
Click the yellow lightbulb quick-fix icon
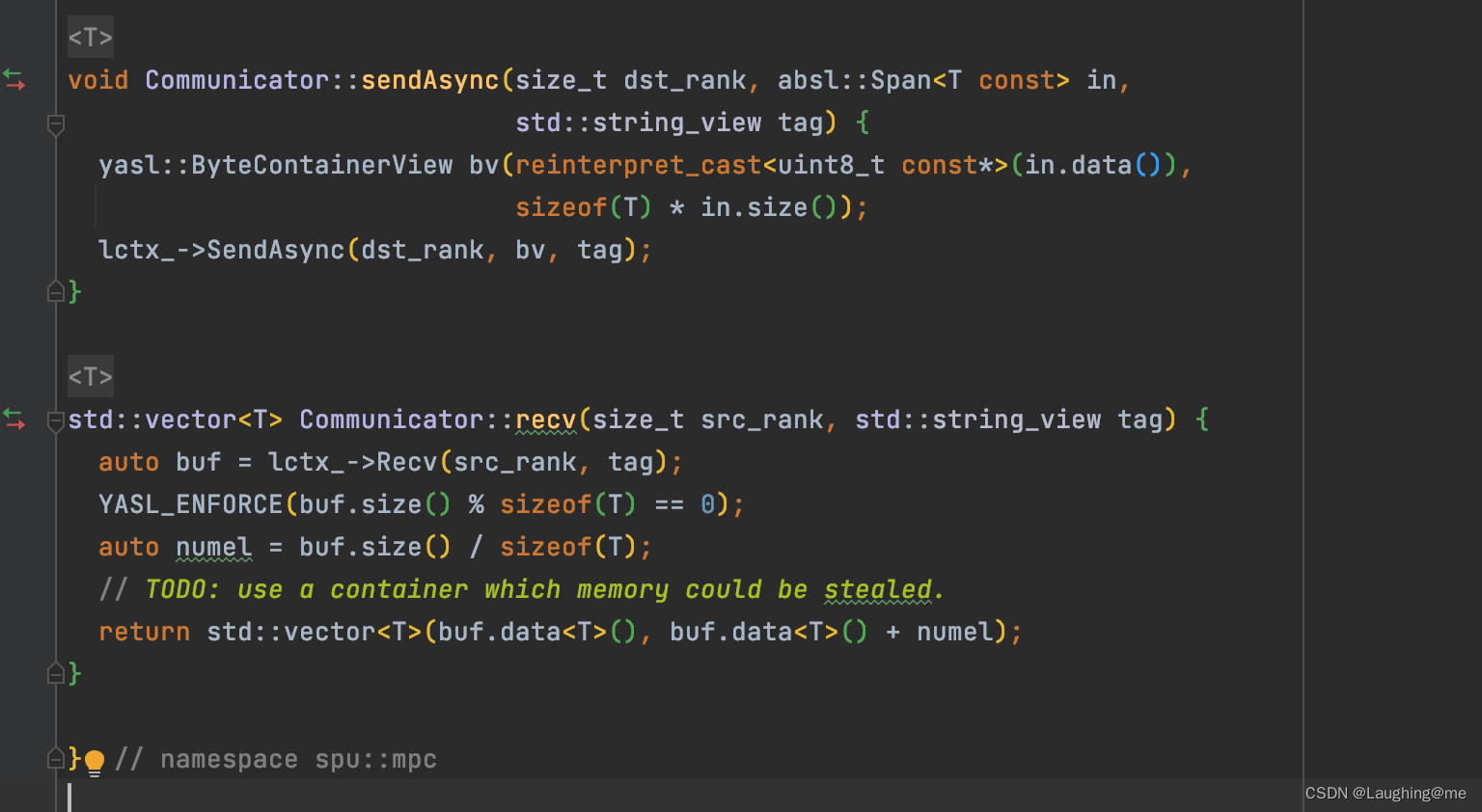coord(95,763)
